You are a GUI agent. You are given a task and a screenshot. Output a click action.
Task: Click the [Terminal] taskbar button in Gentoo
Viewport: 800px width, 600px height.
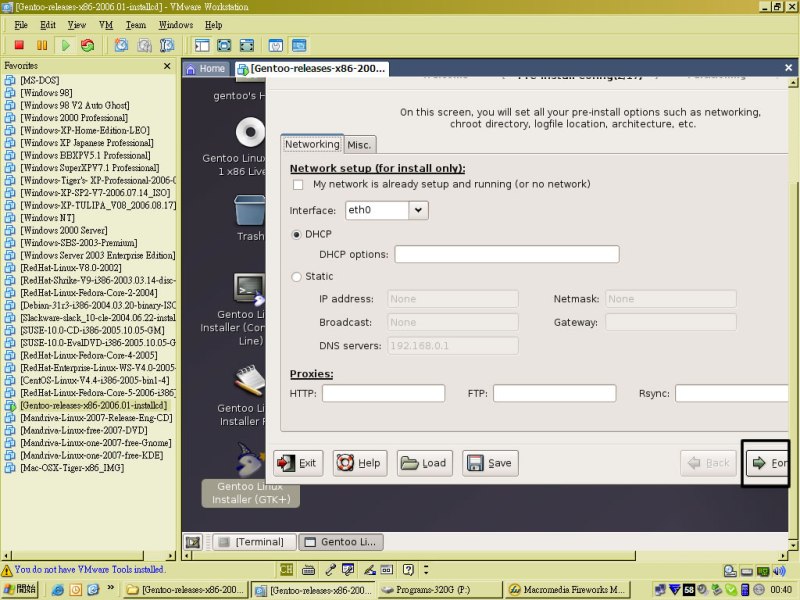[x=254, y=542]
